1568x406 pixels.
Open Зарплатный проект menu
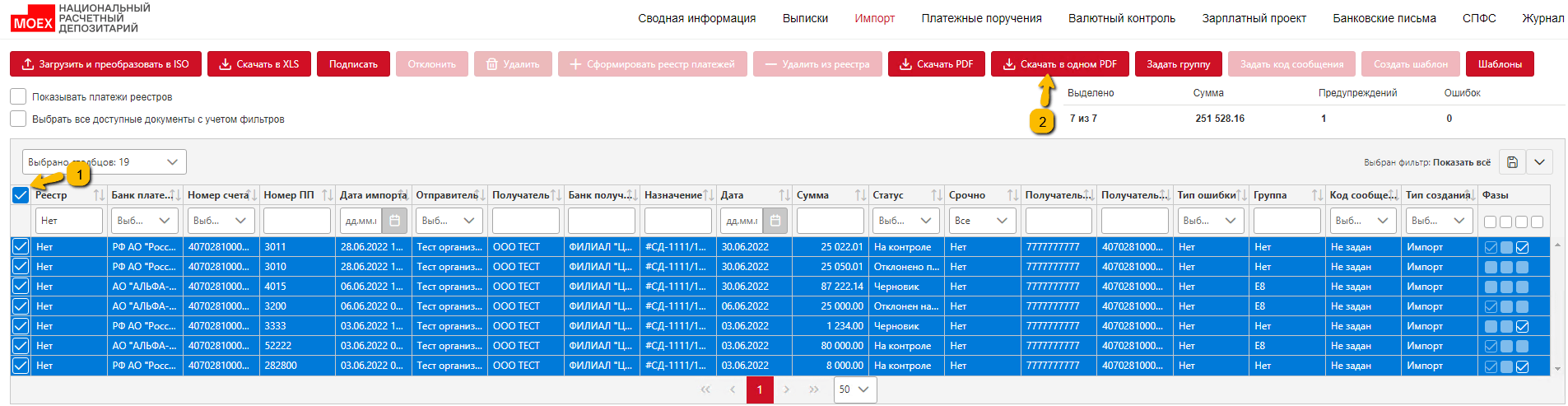(1254, 18)
